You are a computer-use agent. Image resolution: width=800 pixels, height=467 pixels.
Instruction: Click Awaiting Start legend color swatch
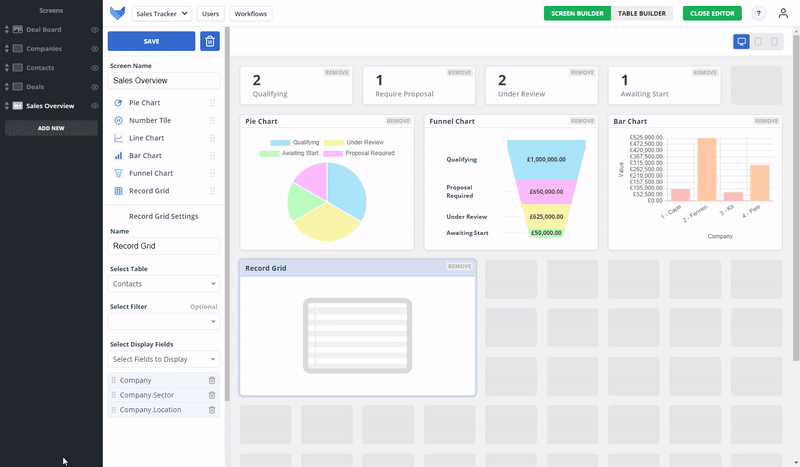(269, 153)
